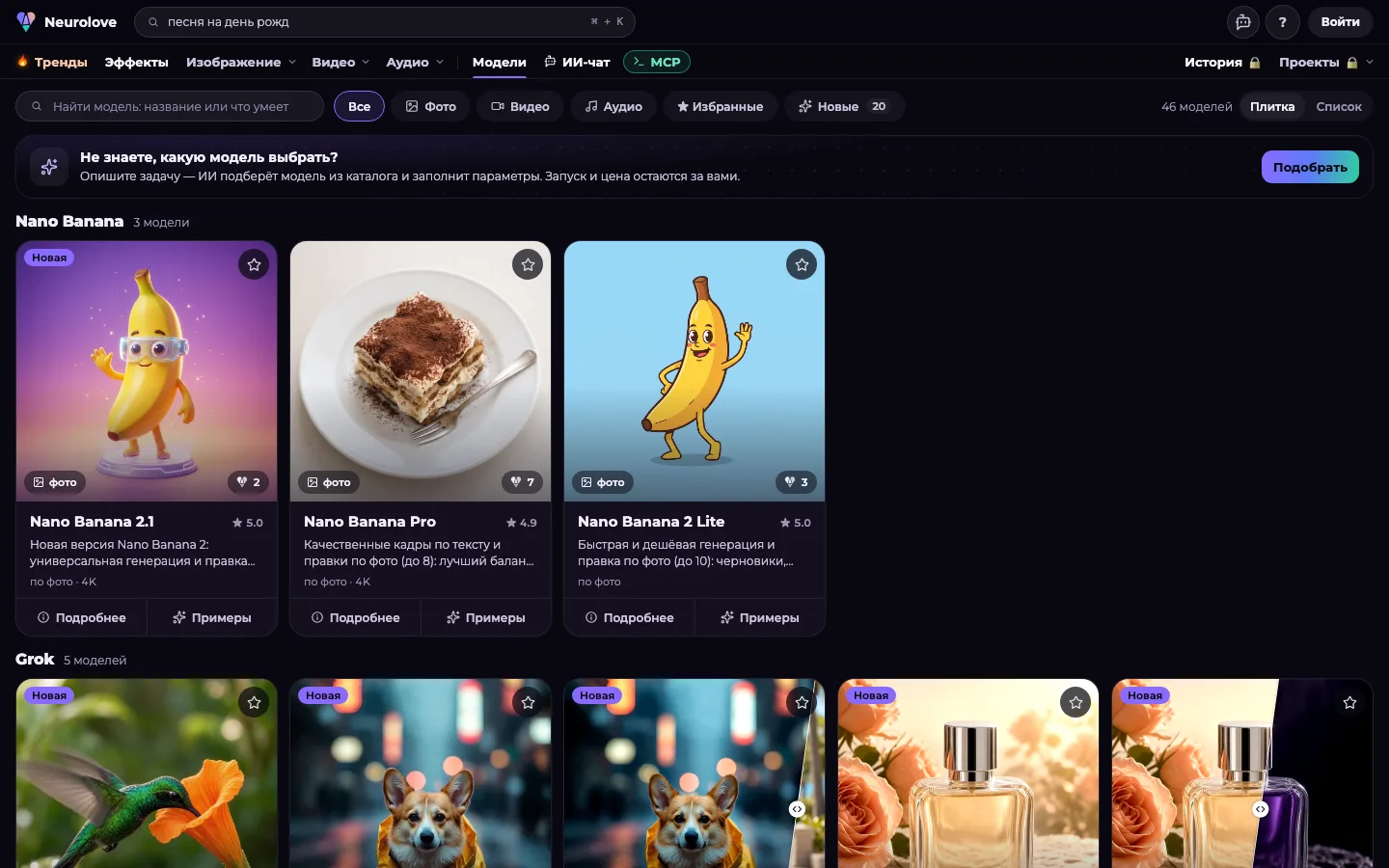Viewport: 1389px width, 868px height.
Task: Expand the Проекты dropdown chevron
Action: (x=1370, y=62)
